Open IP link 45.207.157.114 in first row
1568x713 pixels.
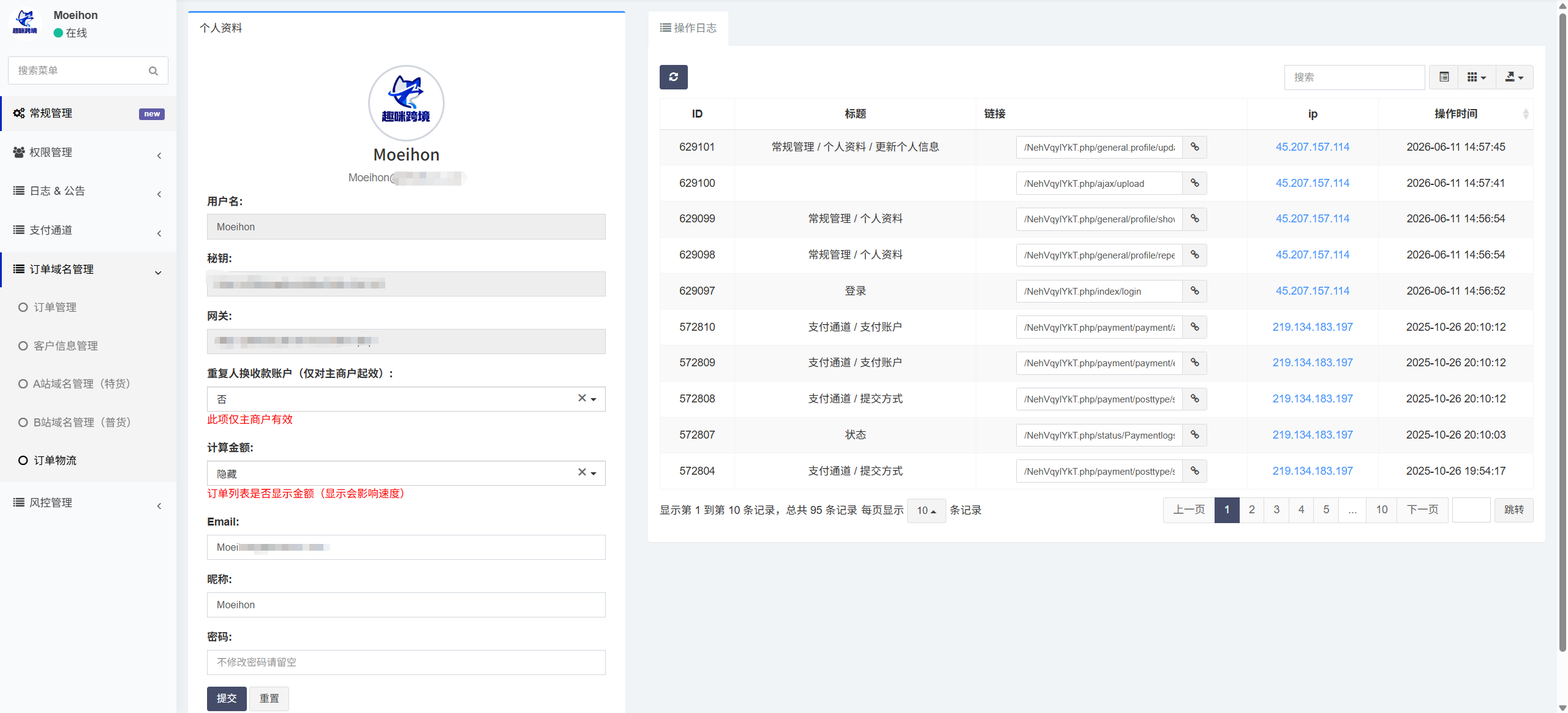tap(1312, 147)
